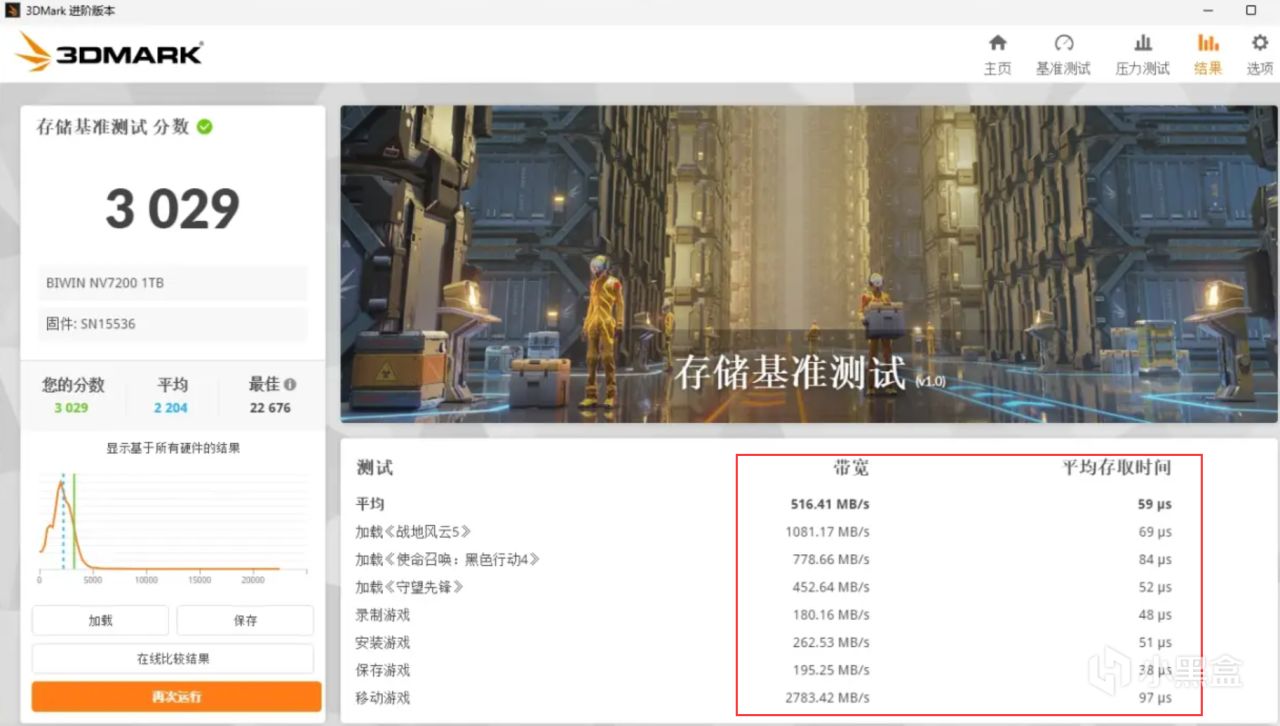Click the storage benchmark hero image
The width and height of the screenshot is (1280, 726).
click(809, 264)
